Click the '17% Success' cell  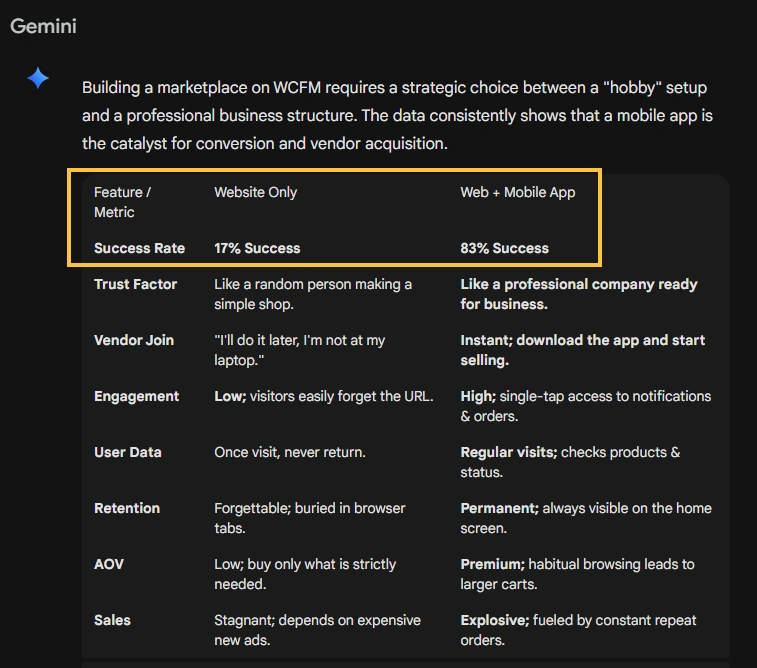[x=257, y=248]
